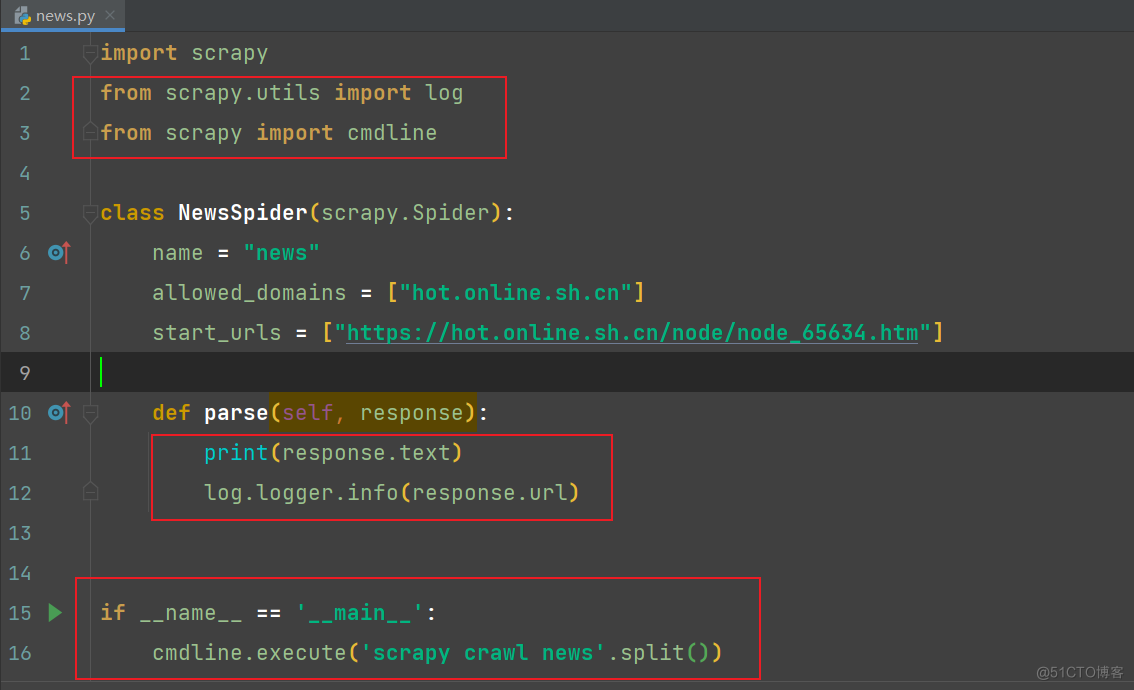The image size is (1134, 690).
Task: Click 'log' in the scrapy.utils import line
Action: [x=443, y=93]
